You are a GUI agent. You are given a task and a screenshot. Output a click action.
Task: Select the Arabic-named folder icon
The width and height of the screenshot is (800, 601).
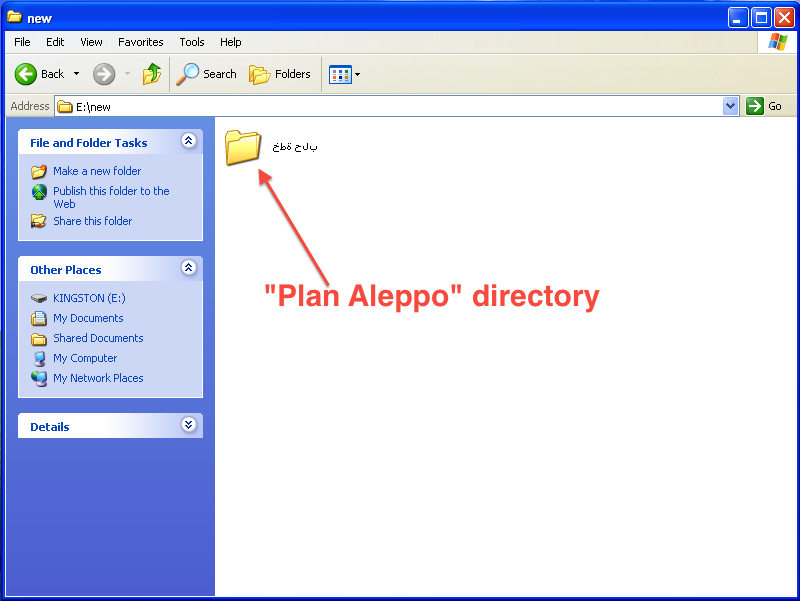point(243,147)
